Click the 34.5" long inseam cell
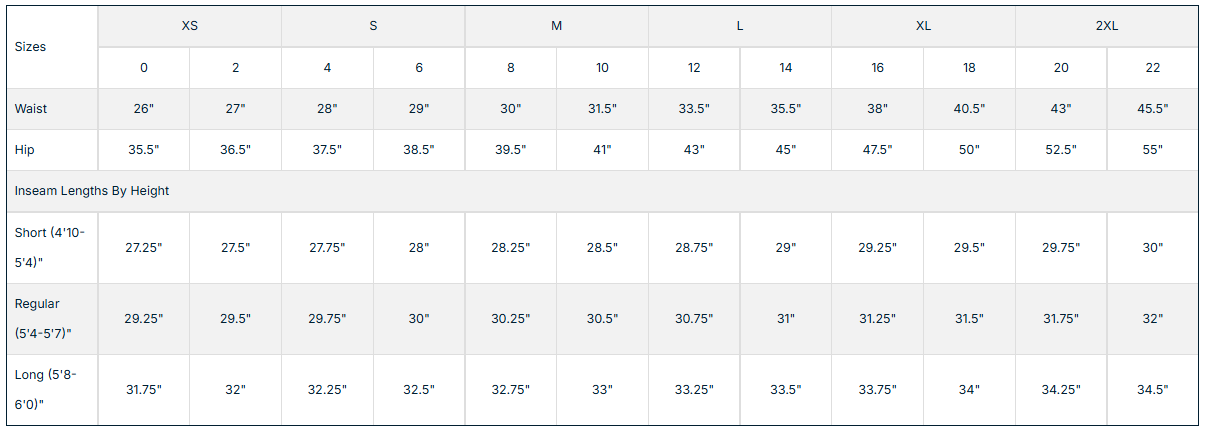Screen dimensions: 1213x437 pos(1152,389)
